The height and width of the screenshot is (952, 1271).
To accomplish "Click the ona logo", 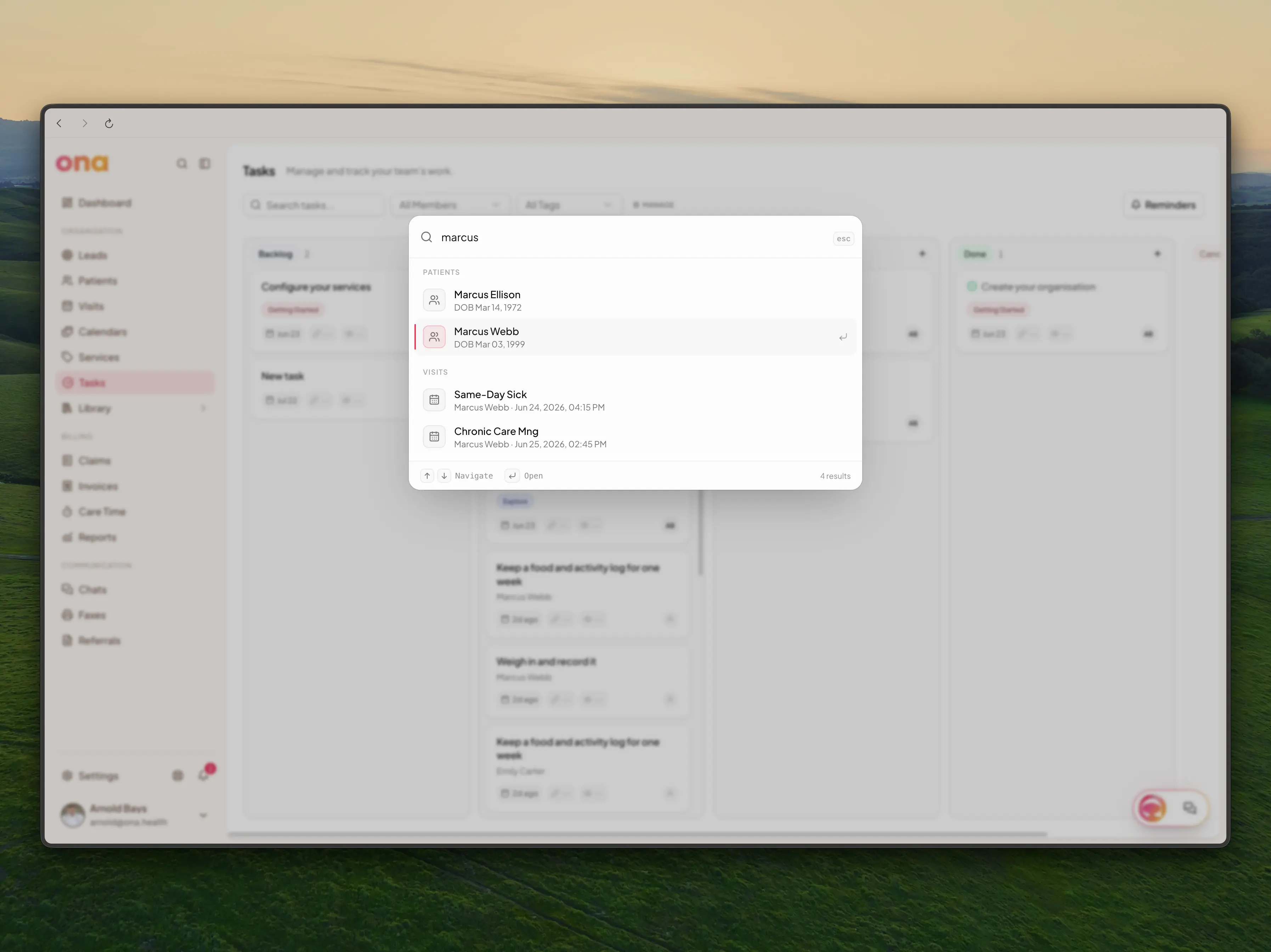I will [x=82, y=164].
